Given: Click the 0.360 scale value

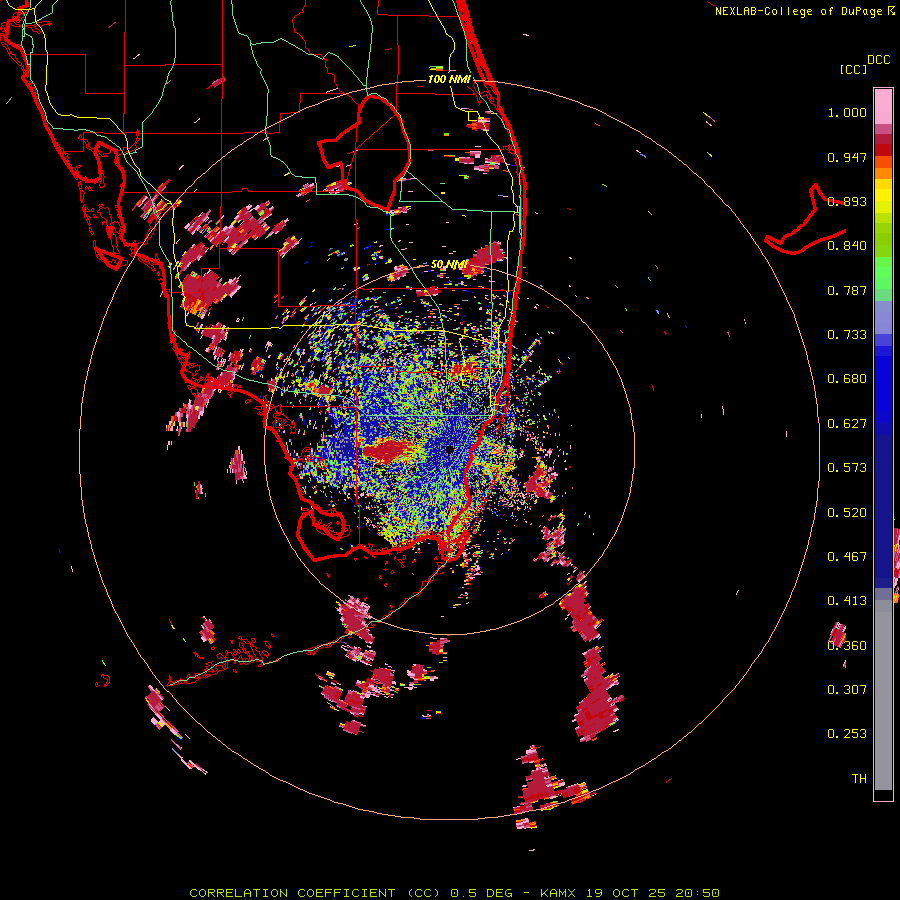Looking at the screenshot, I should coord(847,646).
